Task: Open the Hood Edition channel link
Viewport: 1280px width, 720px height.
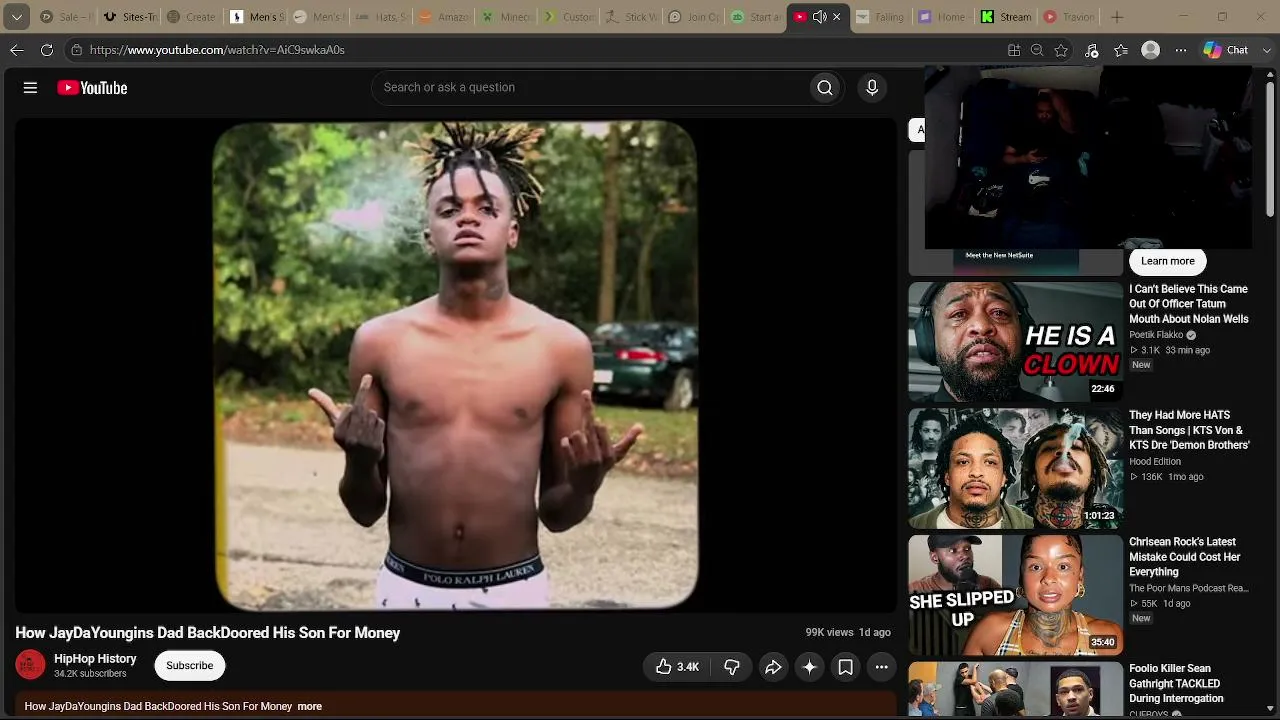Action: coord(1155,462)
